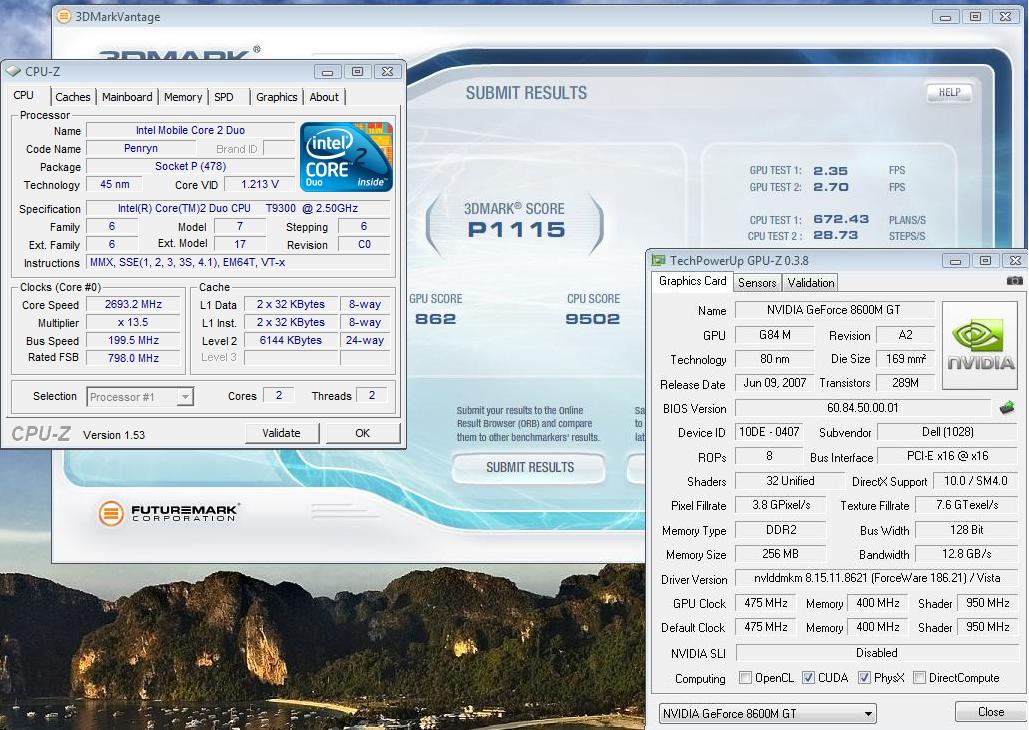Screen dimensions: 1029x730
Task: Enable the OpenCL checkbox
Action: click(x=746, y=677)
